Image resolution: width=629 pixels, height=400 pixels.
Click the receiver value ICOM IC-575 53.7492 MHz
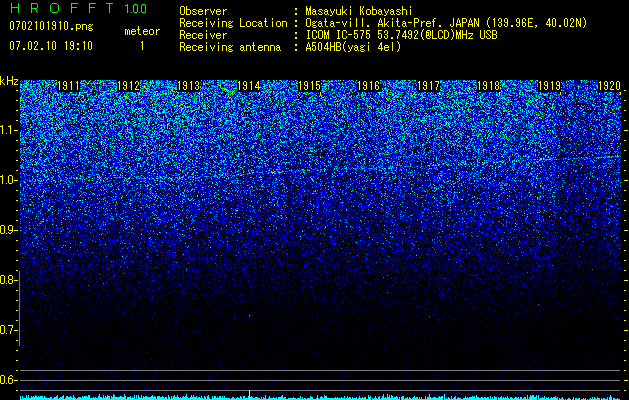point(401,35)
